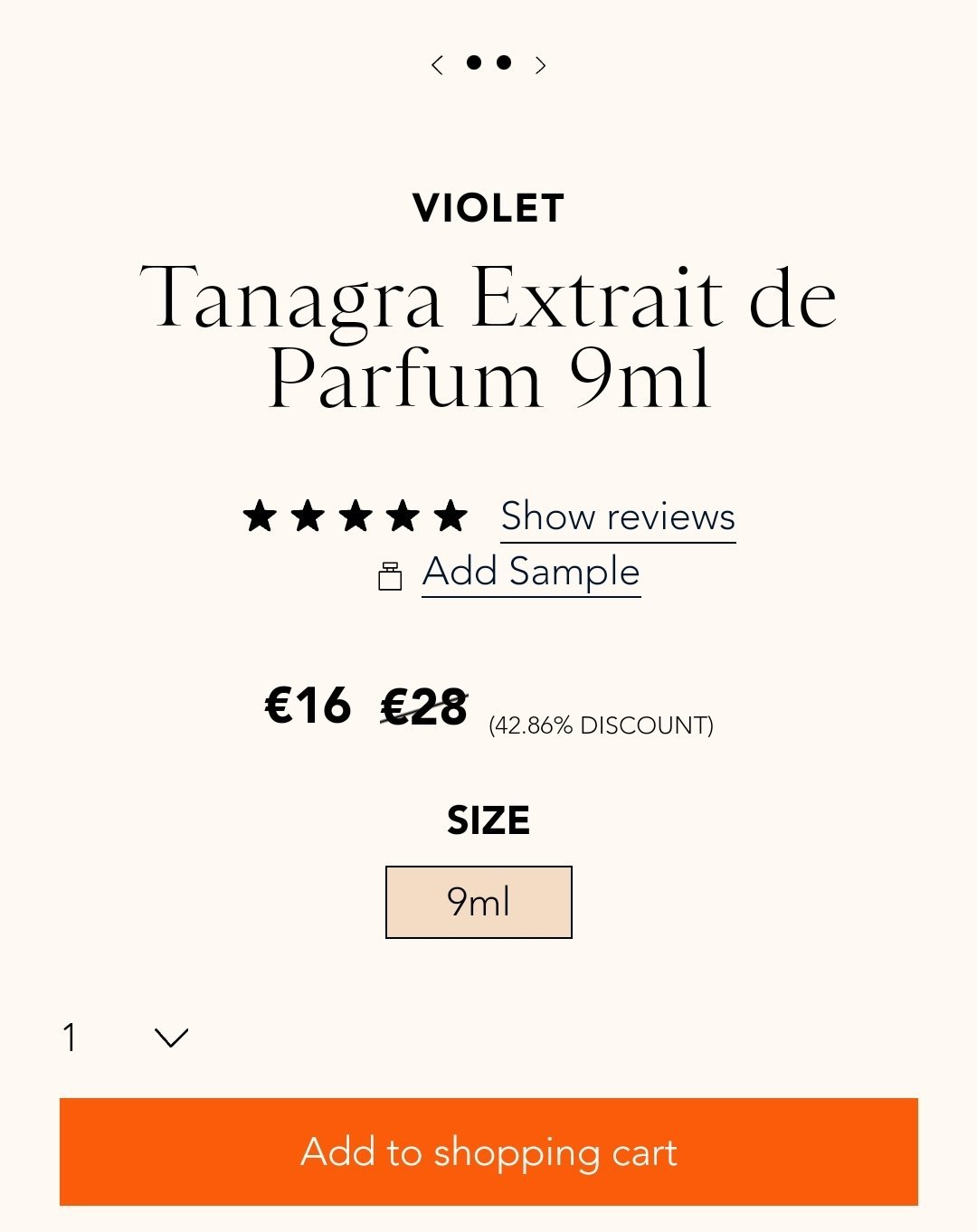
Task: Click the quantity value 1
Action: point(70,1038)
